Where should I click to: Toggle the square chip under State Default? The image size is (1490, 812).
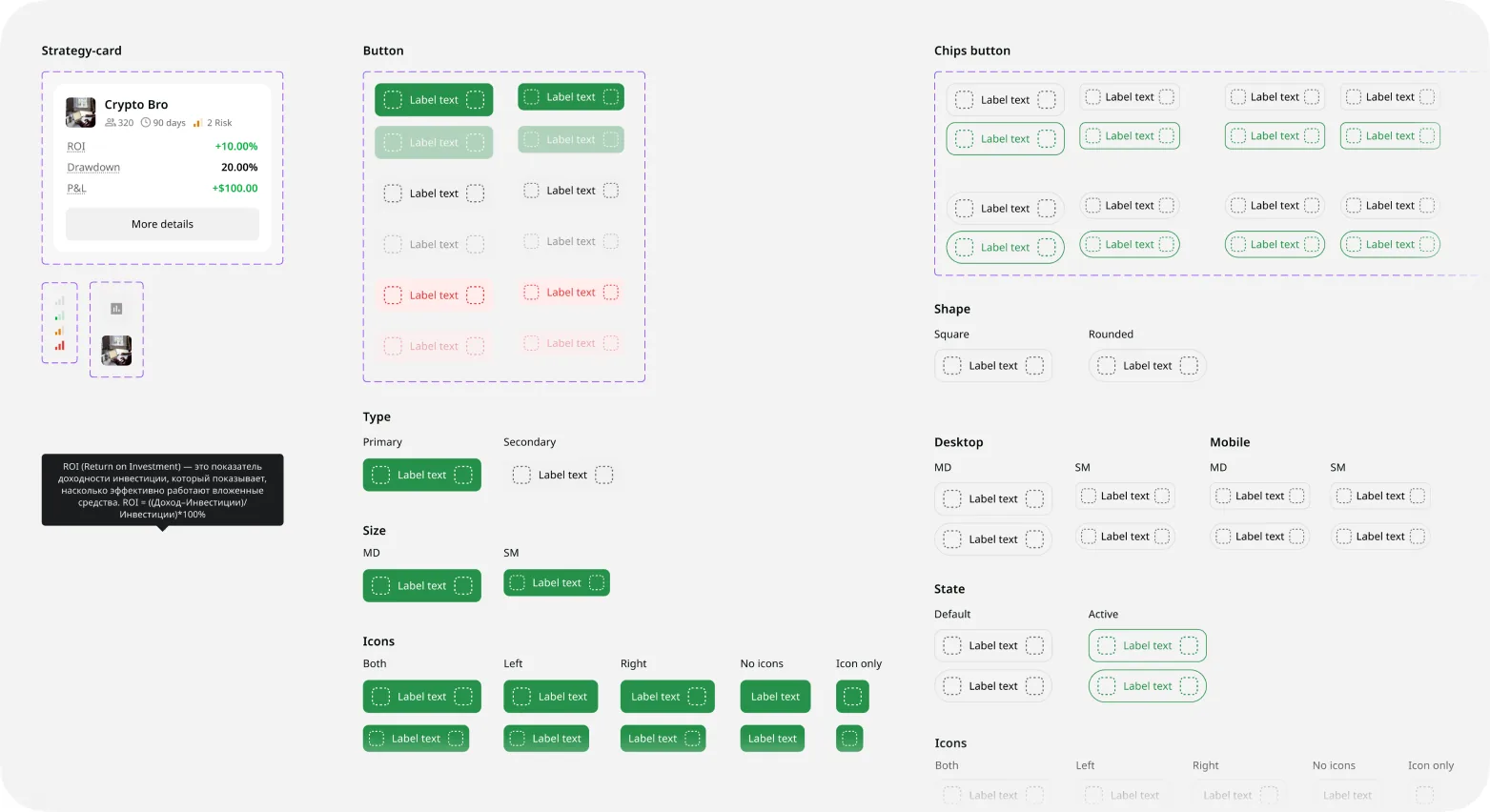993,646
